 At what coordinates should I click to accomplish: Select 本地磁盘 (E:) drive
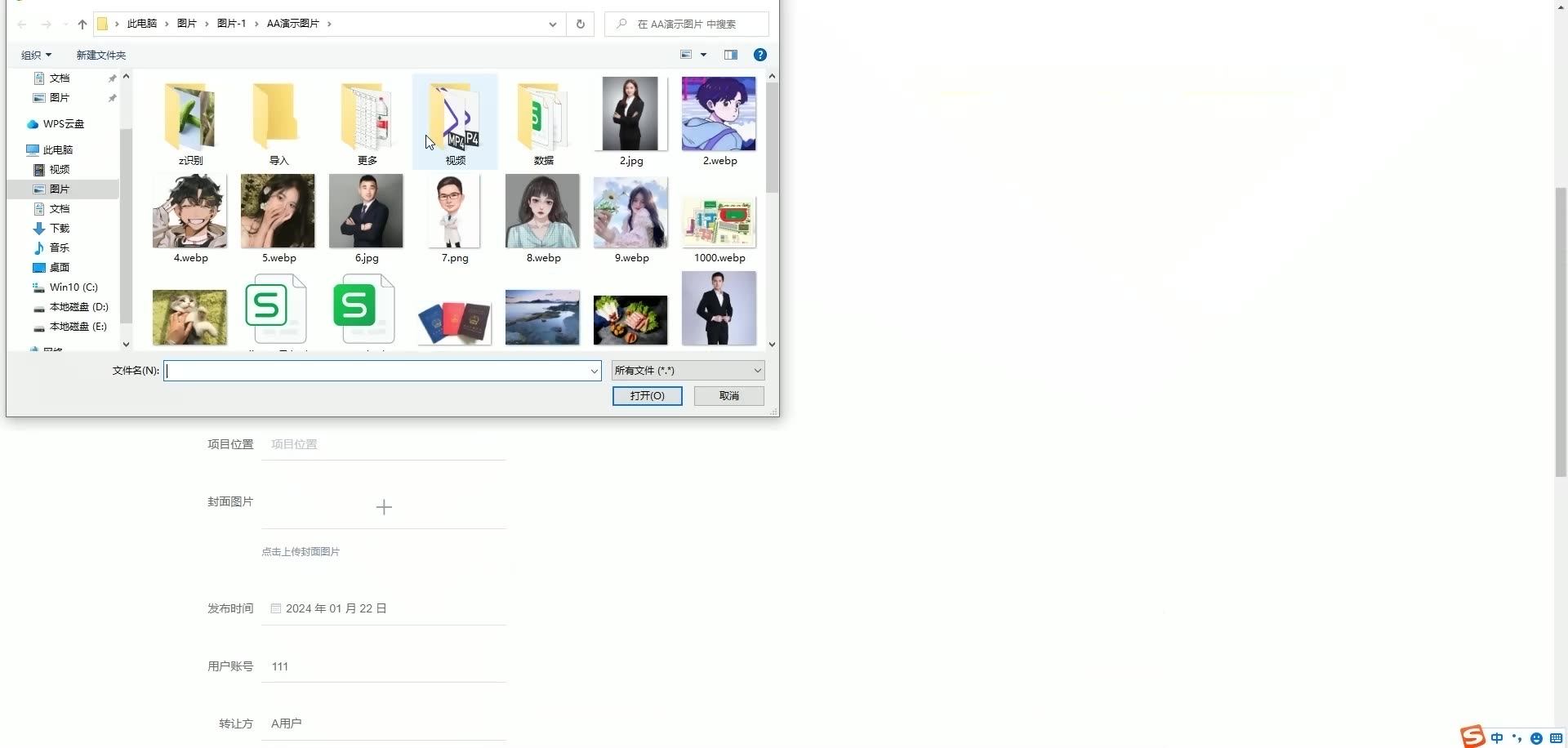coord(78,327)
